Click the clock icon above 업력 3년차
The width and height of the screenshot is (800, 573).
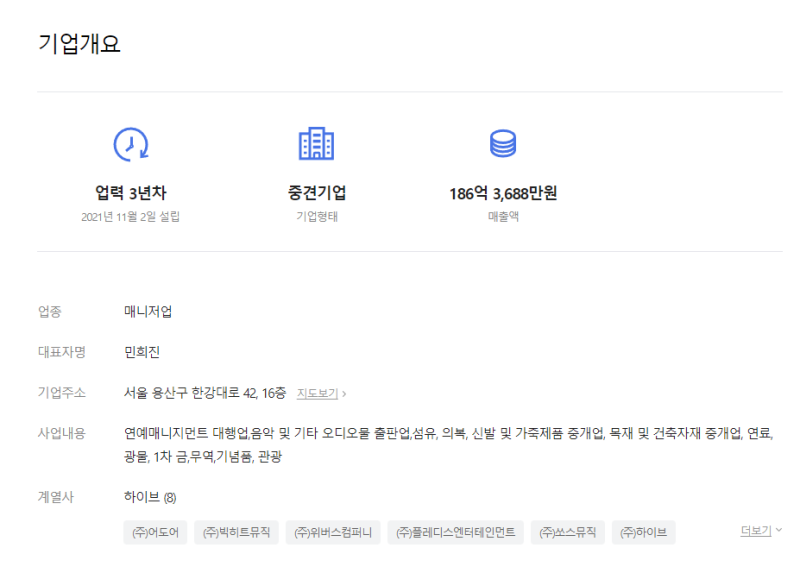(131, 145)
